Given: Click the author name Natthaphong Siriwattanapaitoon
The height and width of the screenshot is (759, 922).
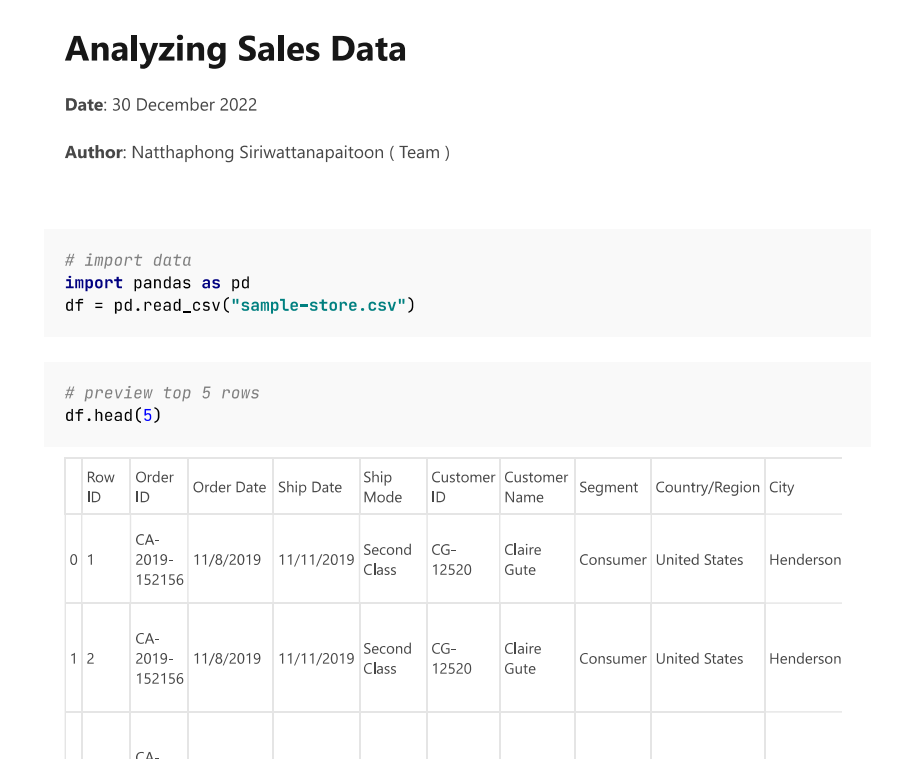Looking at the screenshot, I should [x=258, y=152].
